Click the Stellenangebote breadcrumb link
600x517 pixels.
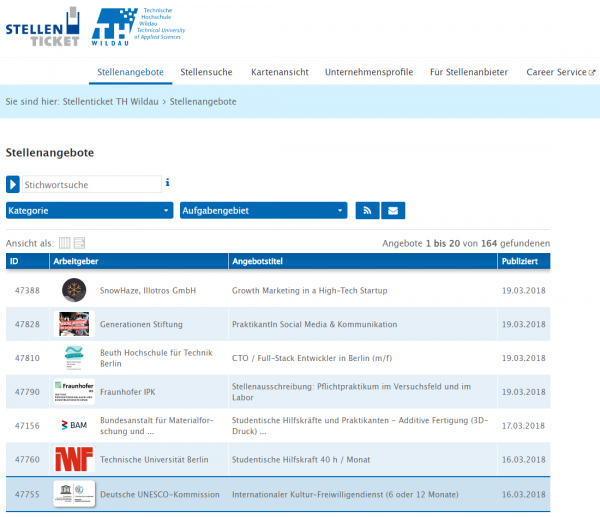203,102
